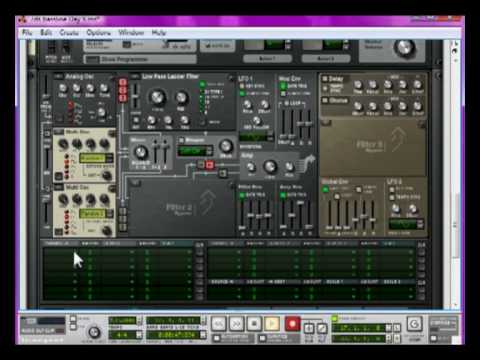The width and height of the screenshot is (480, 360).
Task: Open the lower Multi Osc type selector
Action: click(x=59, y=187)
